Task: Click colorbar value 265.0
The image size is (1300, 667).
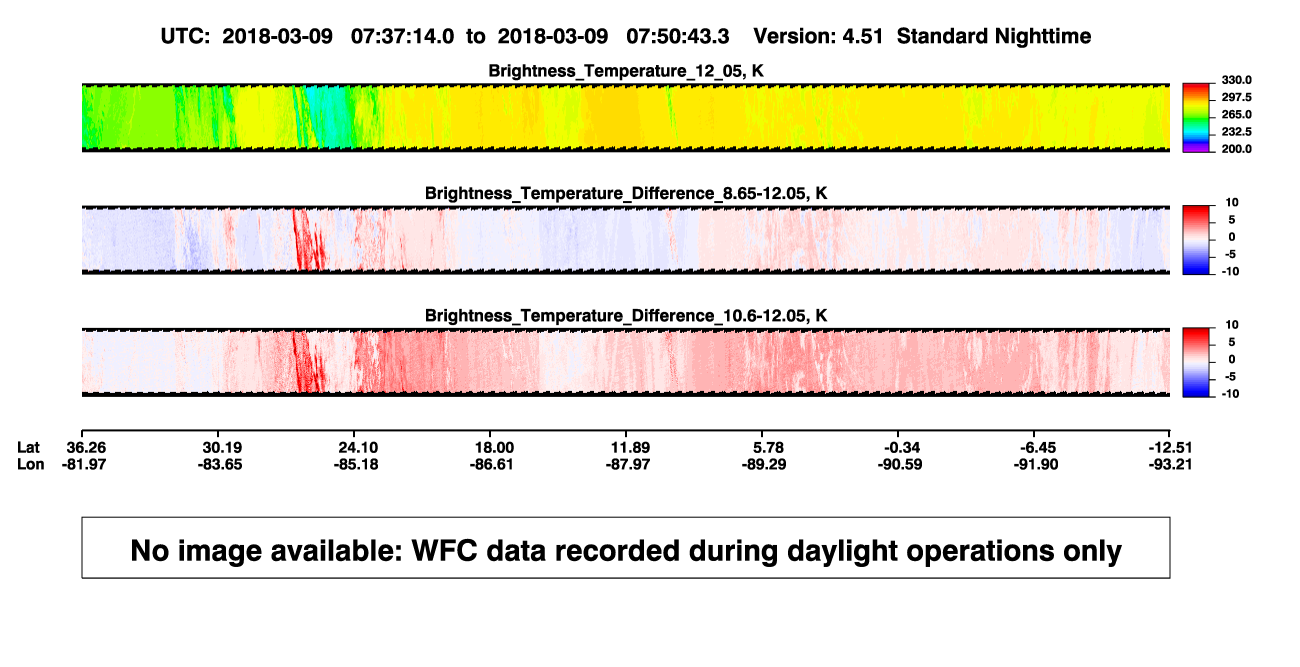Action: [1237, 115]
